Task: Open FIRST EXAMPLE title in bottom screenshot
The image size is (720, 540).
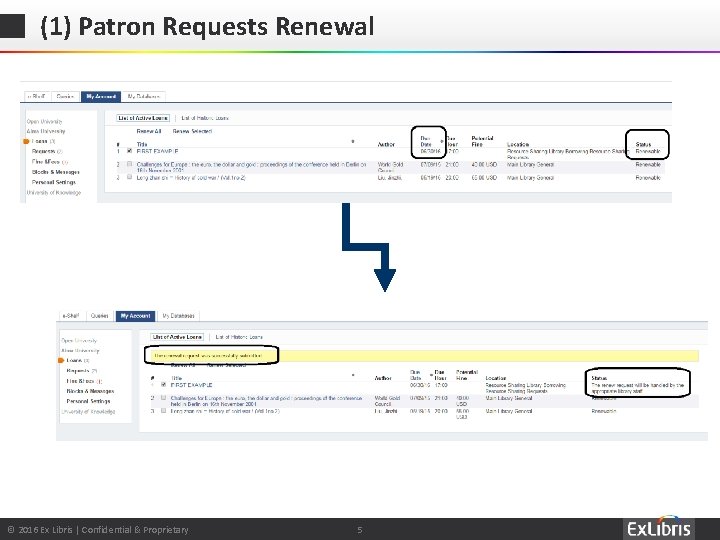Action: pos(191,385)
